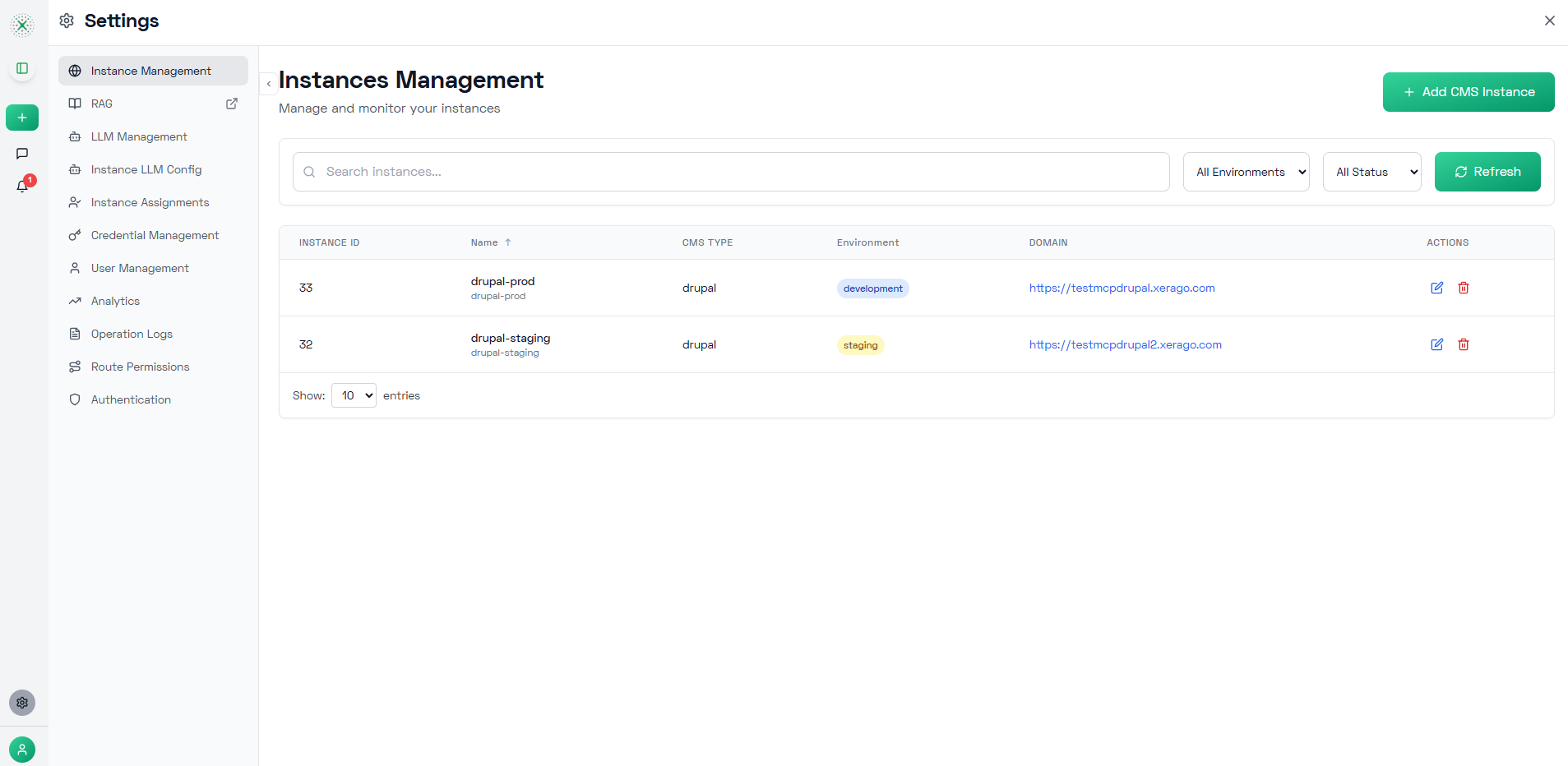This screenshot has width=1568, height=766.
Task: Edit the drupal-staging instance
Action: (1436, 344)
